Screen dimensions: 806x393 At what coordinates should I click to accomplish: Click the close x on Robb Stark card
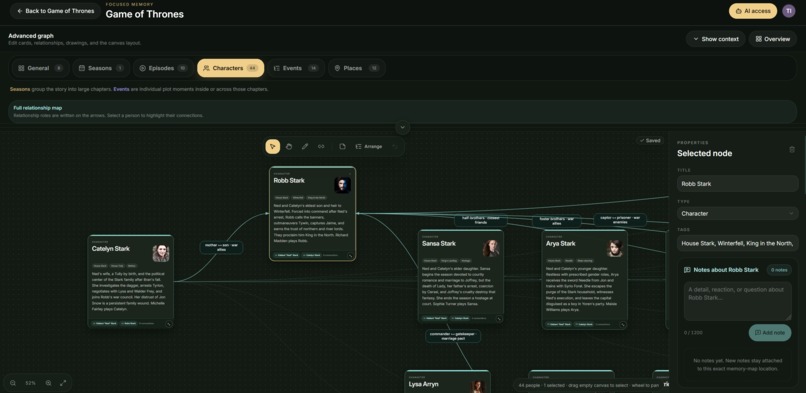coord(350,173)
